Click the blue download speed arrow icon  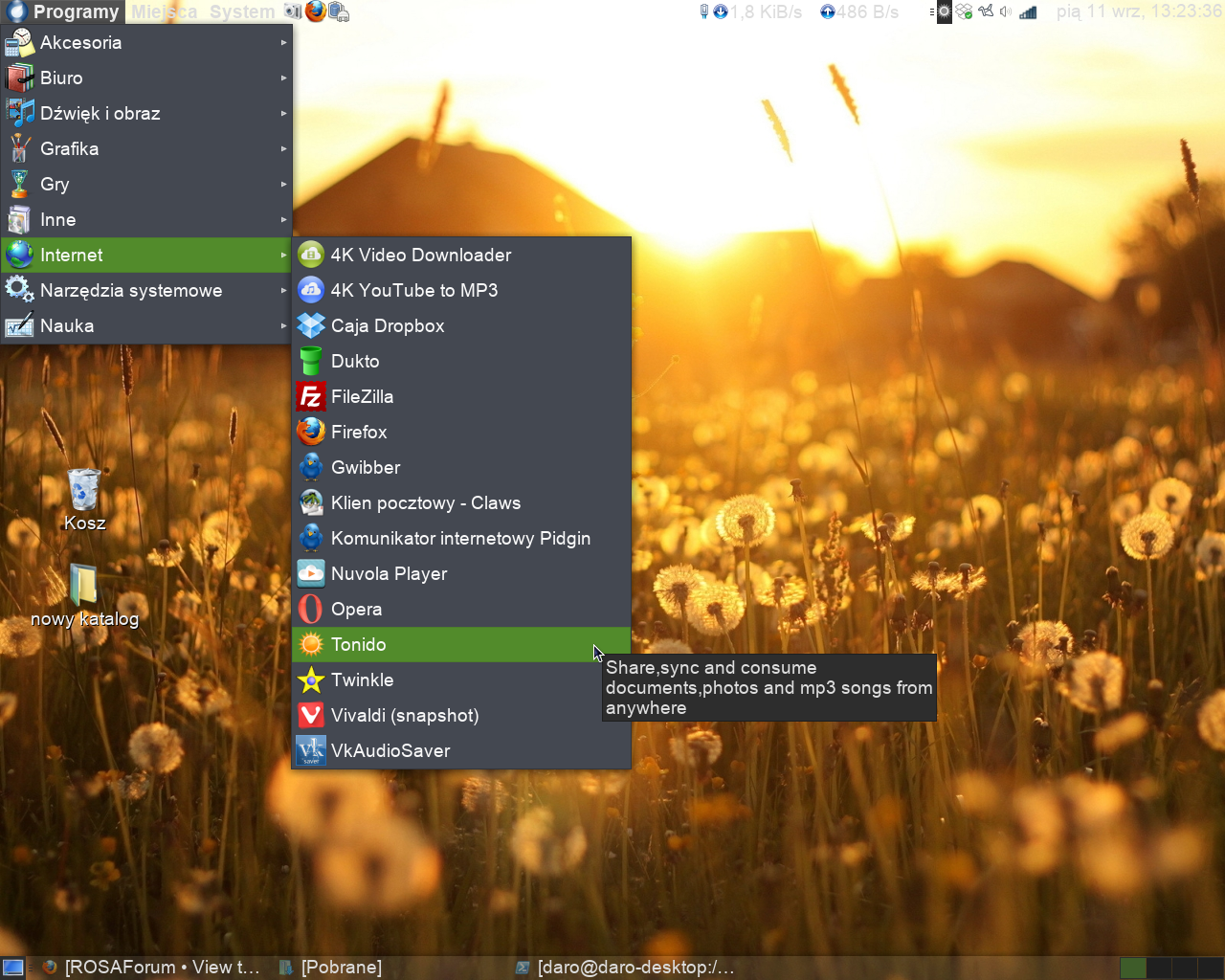click(721, 11)
